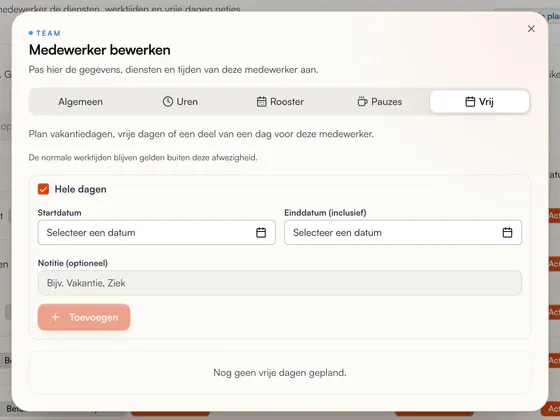Open the Startdatum date field
Image resolution: width=560 pixels, height=420 pixels.
click(157, 232)
